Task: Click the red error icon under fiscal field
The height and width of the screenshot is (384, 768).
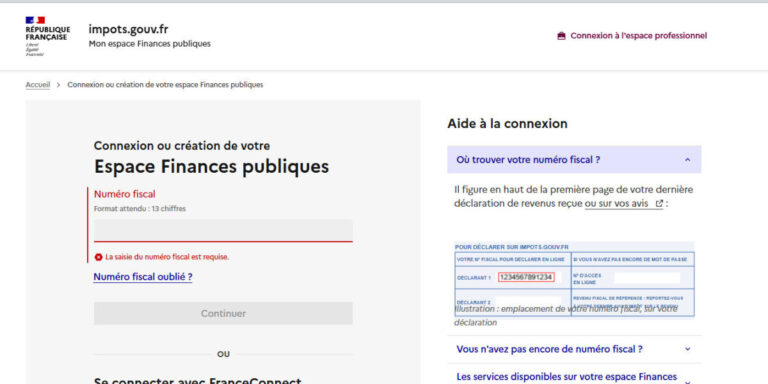Action: [98, 257]
